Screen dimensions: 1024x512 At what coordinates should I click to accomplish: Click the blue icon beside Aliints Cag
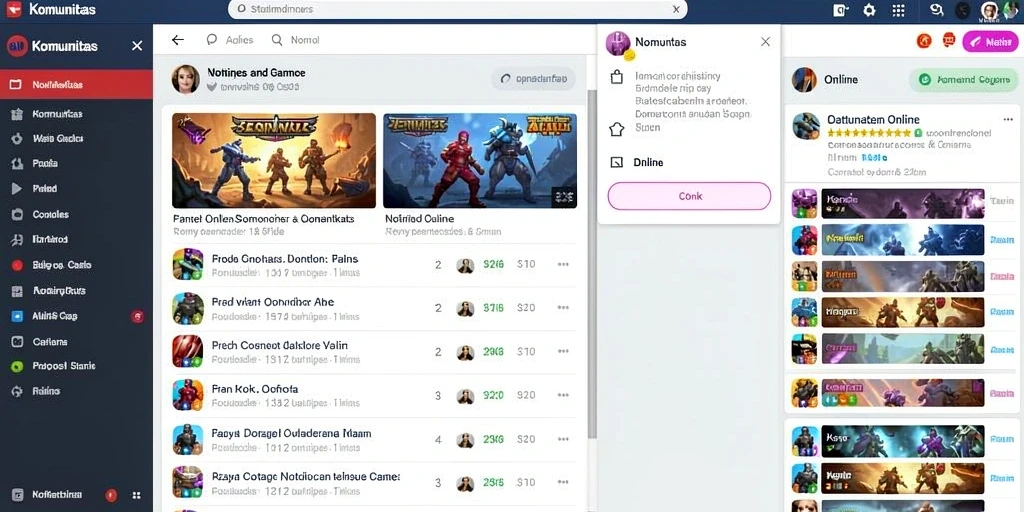[18, 316]
